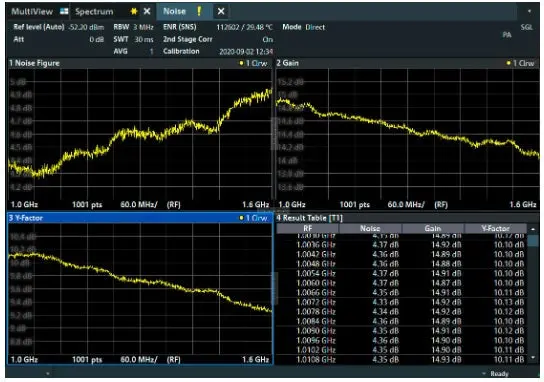
Task: Select the Gain value 14.93 dB at 1.0108 GHz
Action: pos(446,359)
